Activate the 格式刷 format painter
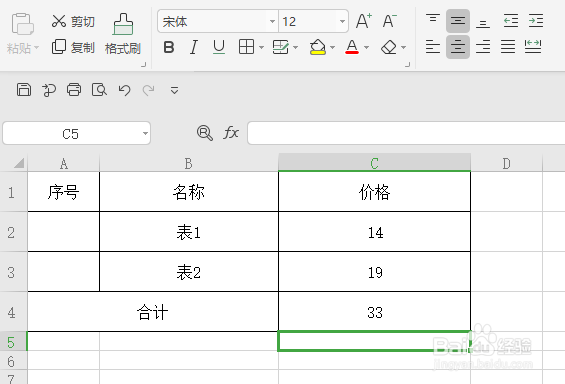 tap(123, 34)
